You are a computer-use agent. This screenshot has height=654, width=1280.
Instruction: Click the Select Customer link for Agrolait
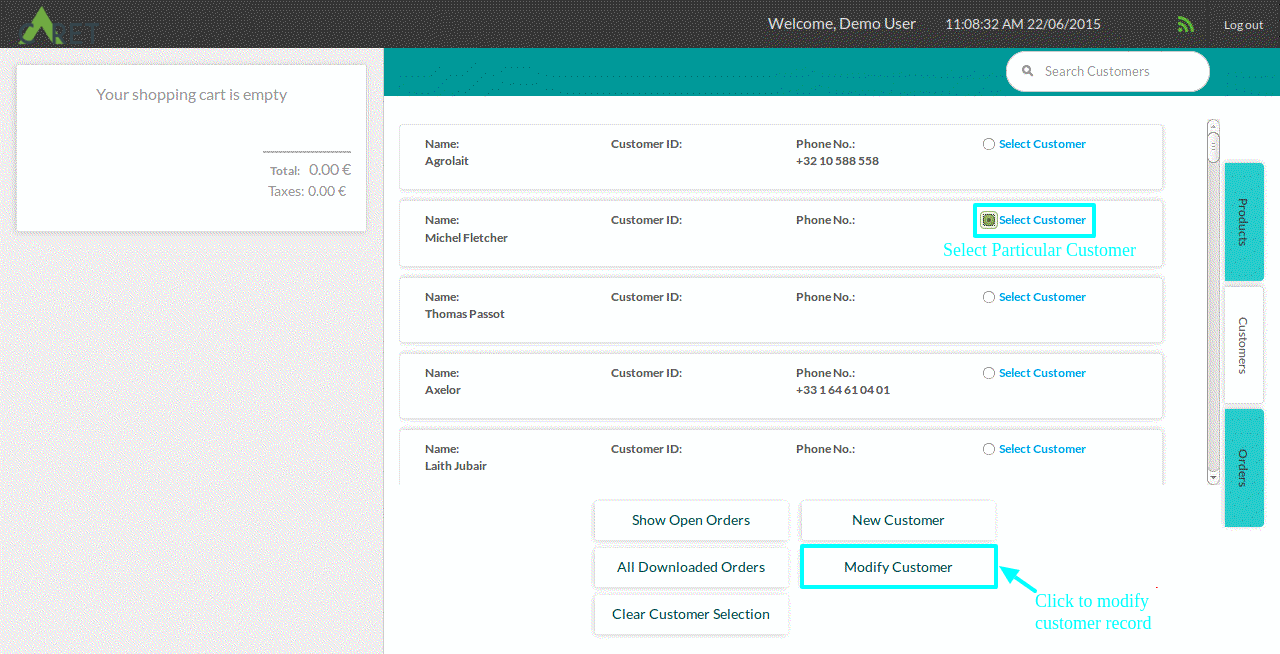(x=1042, y=143)
